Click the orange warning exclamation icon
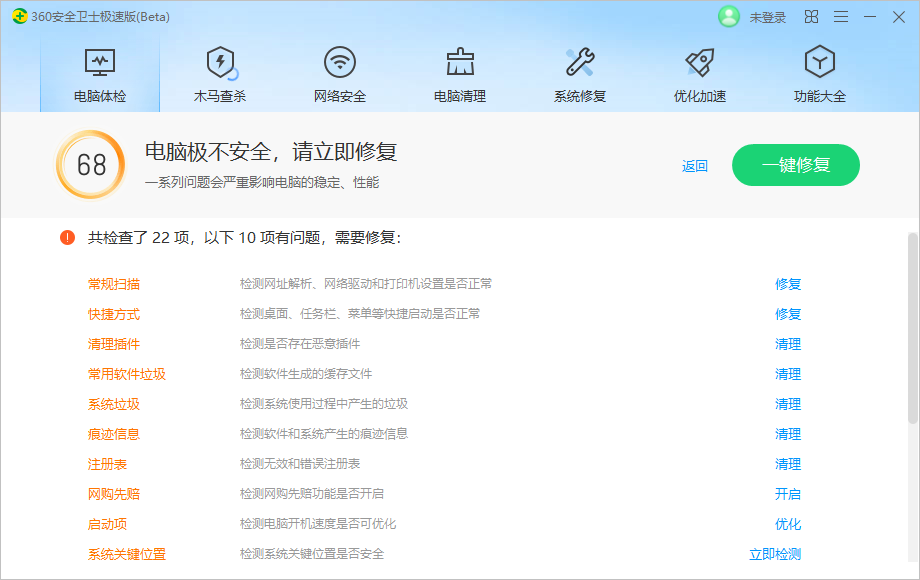 coord(67,238)
